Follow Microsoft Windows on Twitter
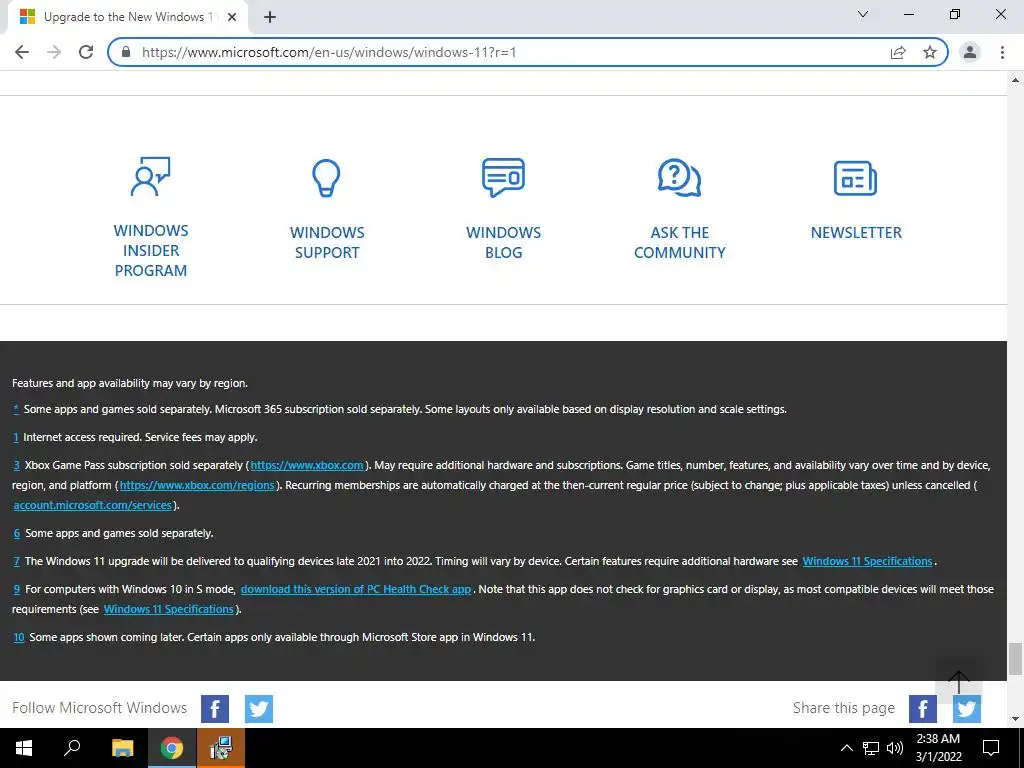This screenshot has width=1024, height=768. [x=259, y=709]
